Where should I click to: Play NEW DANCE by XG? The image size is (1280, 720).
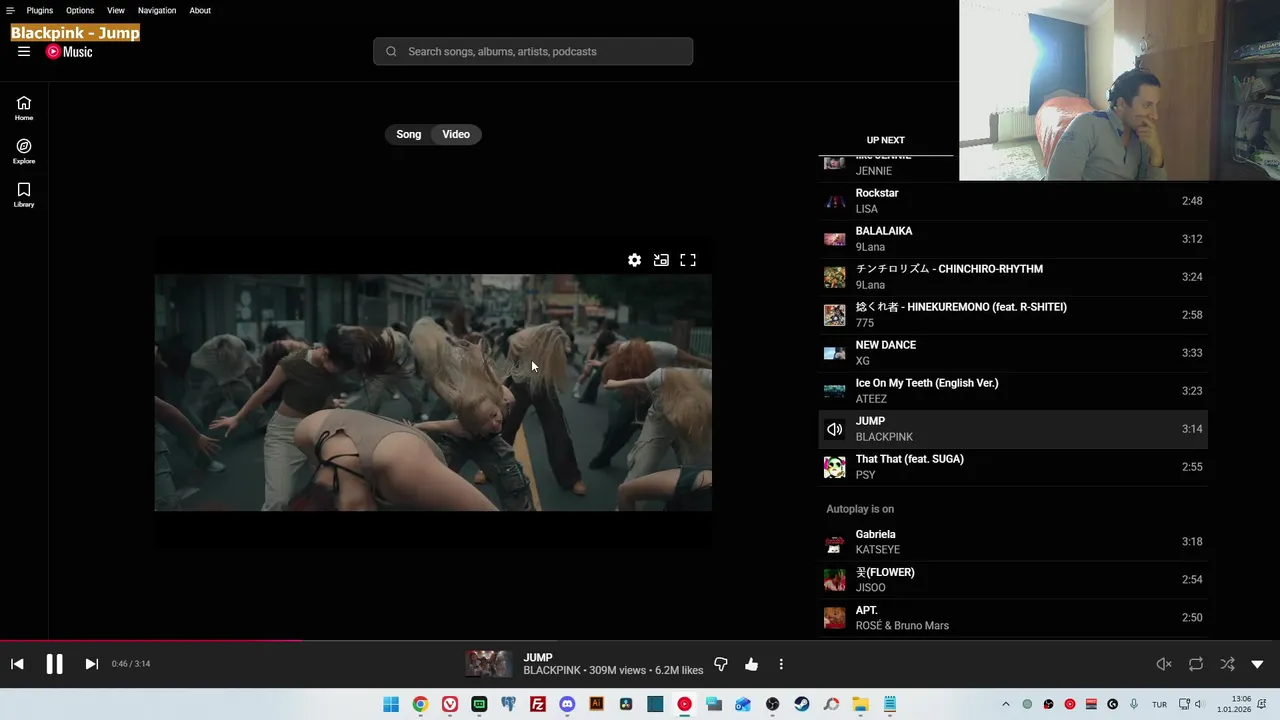(x=1013, y=353)
